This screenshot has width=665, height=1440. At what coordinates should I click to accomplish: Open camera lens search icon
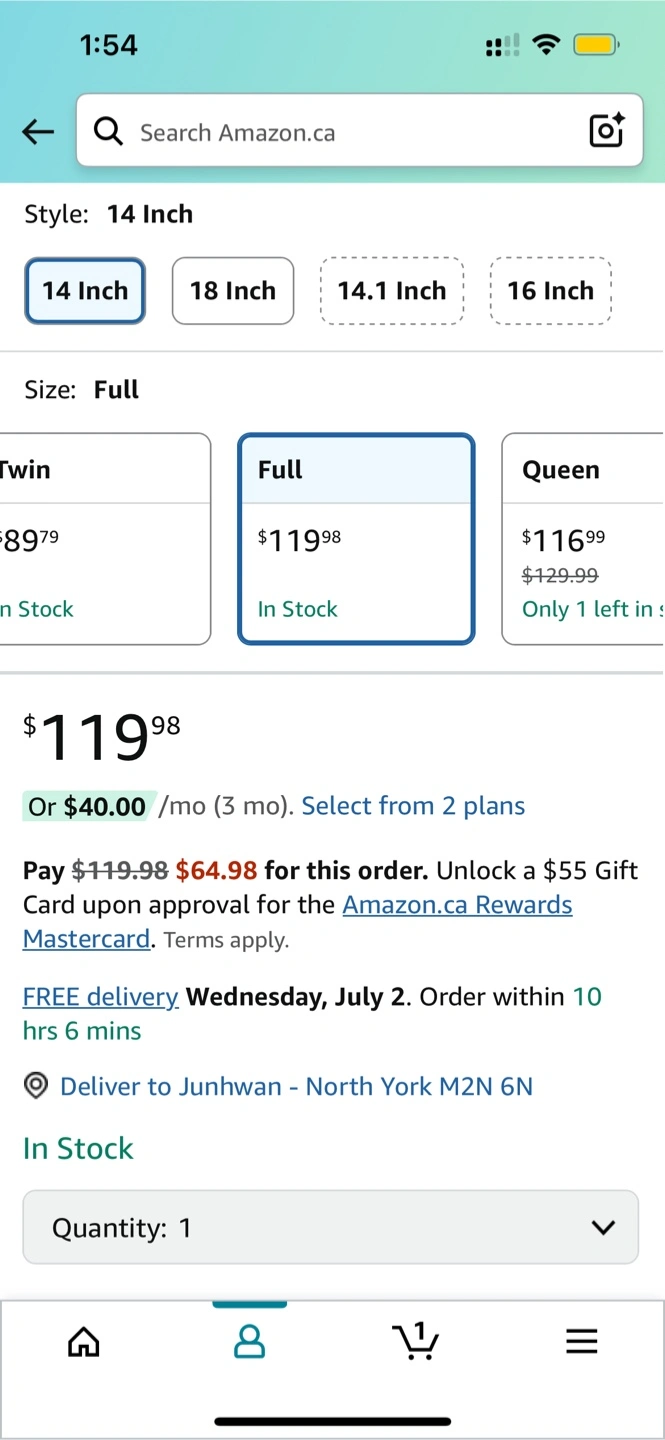click(607, 130)
